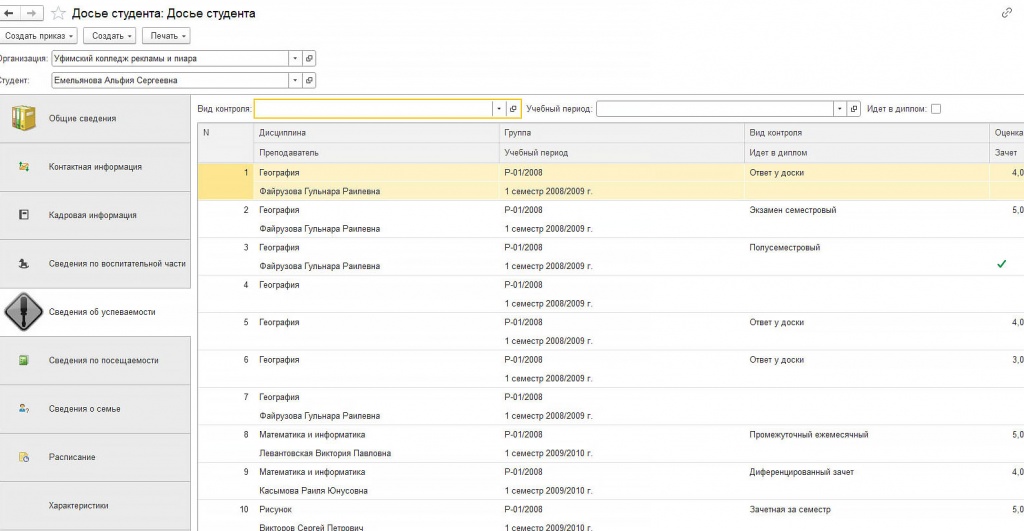The image size is (1024, 531).
Task: Select Зачетная за семестр cell
Action: tap(790, 509)
